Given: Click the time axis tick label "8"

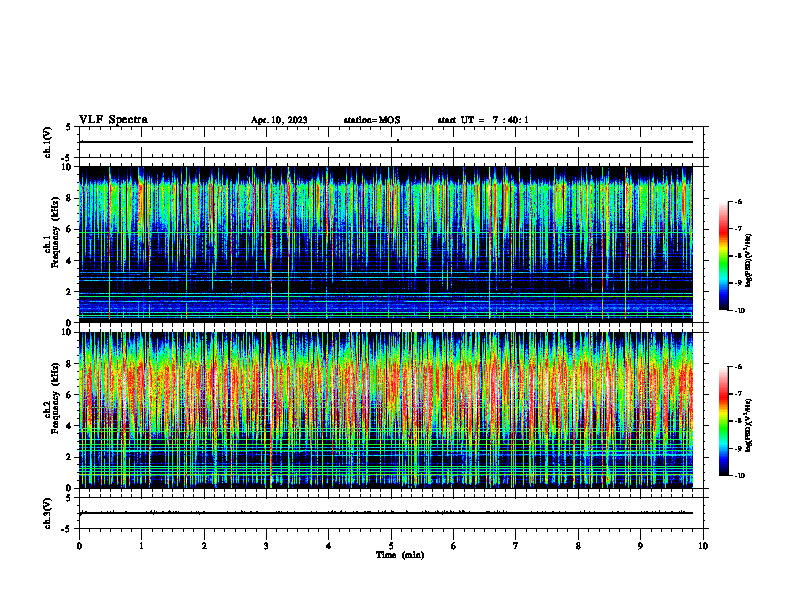Looking at the screenshot, I should click(x=578, y=546).
